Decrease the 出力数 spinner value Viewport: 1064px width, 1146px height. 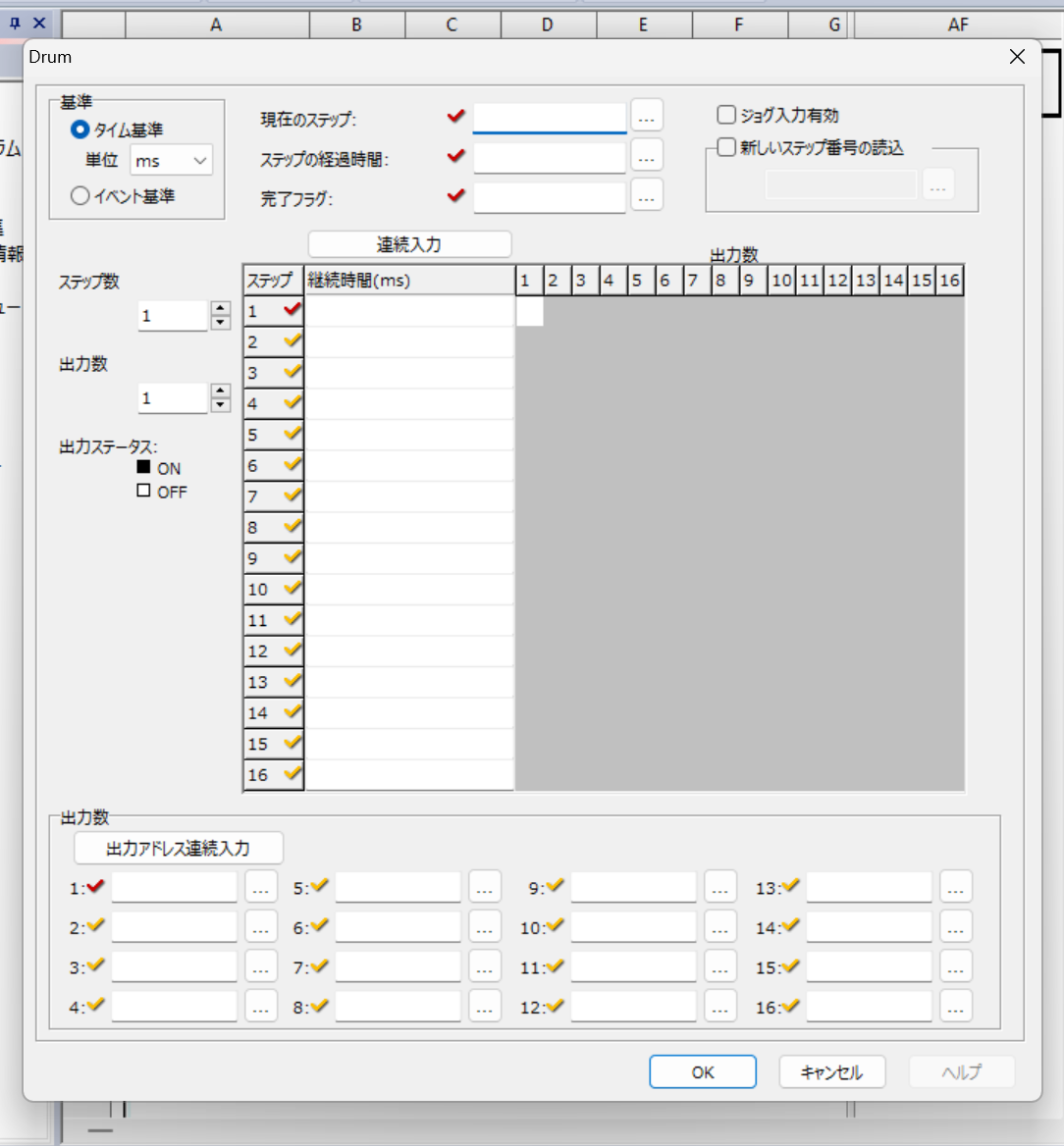click(221, 405)
